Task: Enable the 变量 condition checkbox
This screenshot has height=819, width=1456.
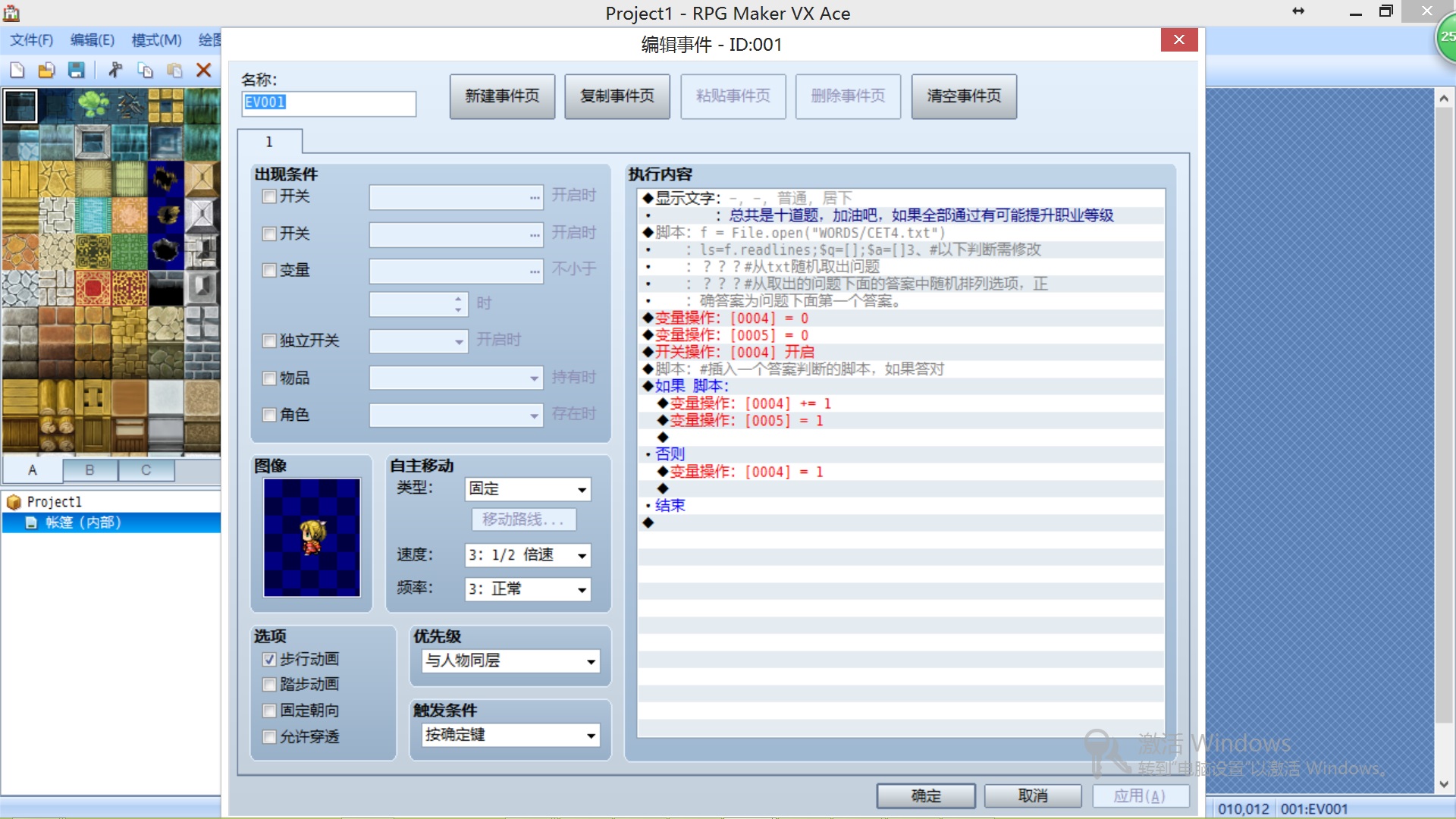Action: coord(269,270)
